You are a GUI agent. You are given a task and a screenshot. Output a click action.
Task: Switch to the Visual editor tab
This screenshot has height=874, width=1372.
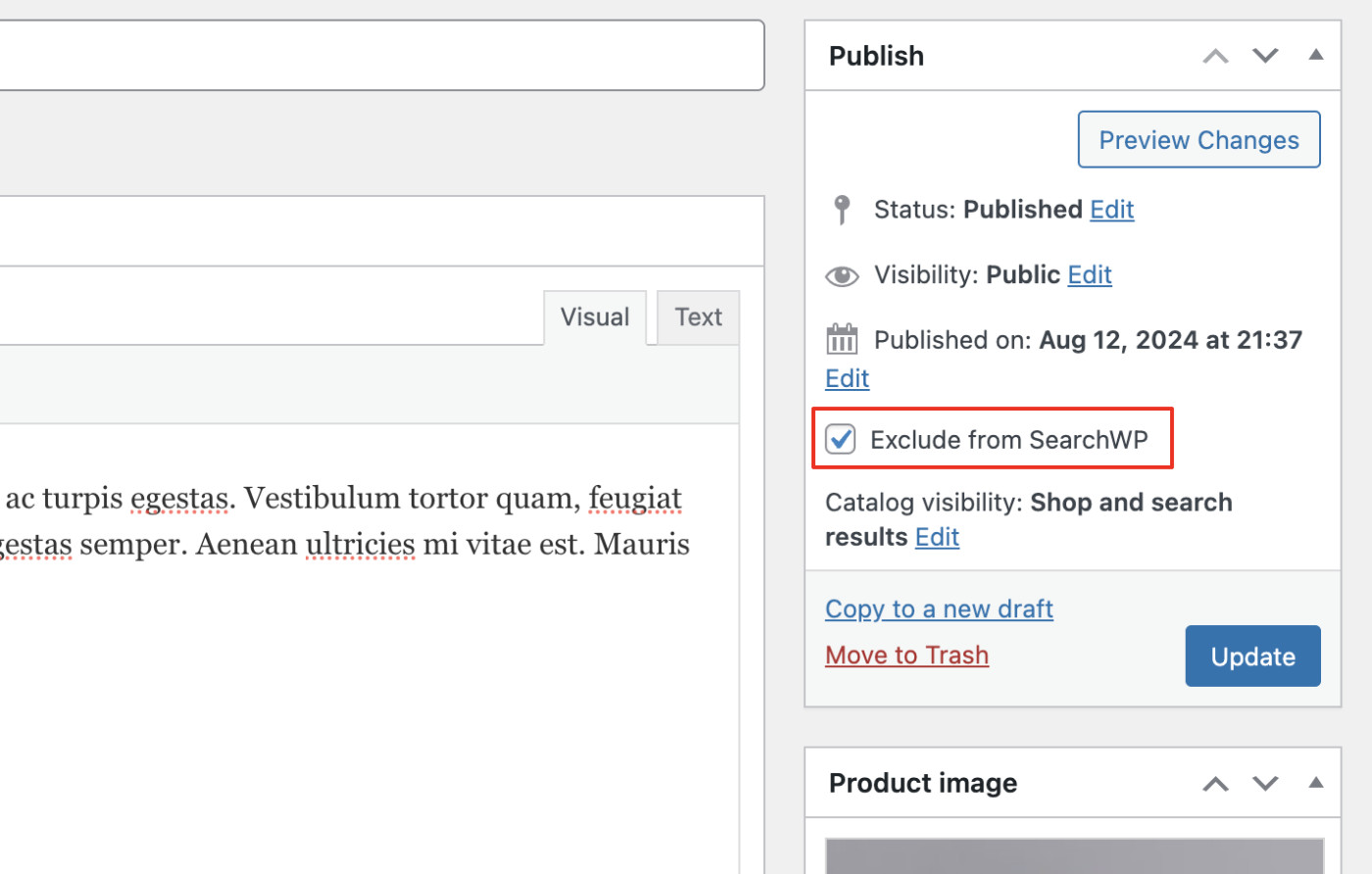click(x=595, y=316)
